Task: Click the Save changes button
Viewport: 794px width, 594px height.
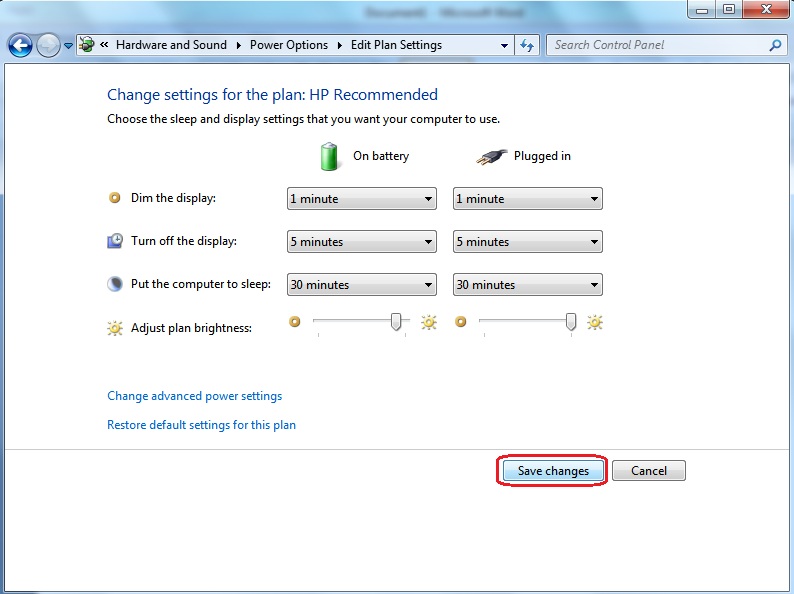Action: point(553,471)
